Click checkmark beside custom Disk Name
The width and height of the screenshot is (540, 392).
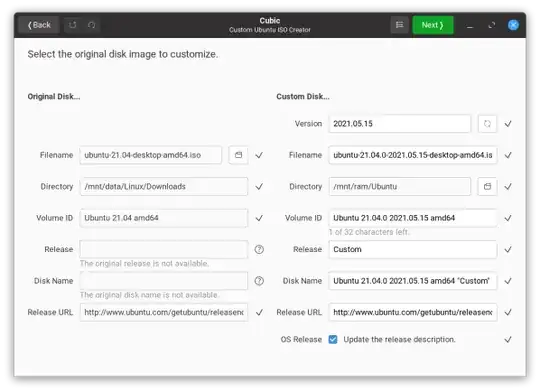tap(508, 281)
